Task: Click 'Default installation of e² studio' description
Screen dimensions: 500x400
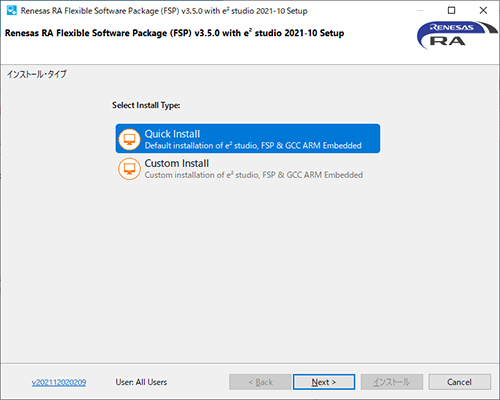Action: (253, 146)
